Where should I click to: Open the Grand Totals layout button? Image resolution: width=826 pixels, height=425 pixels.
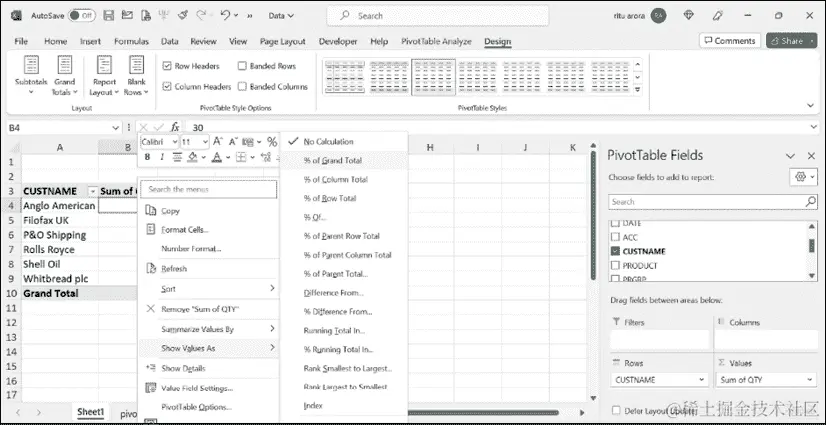pyautogui.click(x=64, y=76)
